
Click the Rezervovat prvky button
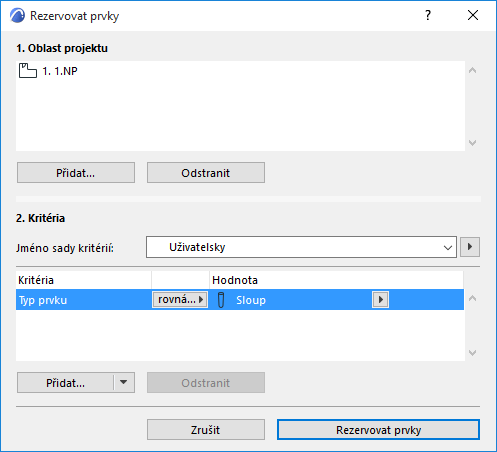[x=378, y=430]
